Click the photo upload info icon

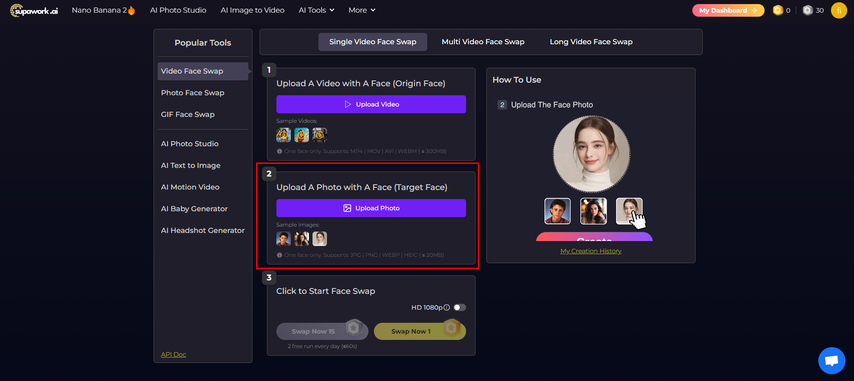(x=279, y=255)
